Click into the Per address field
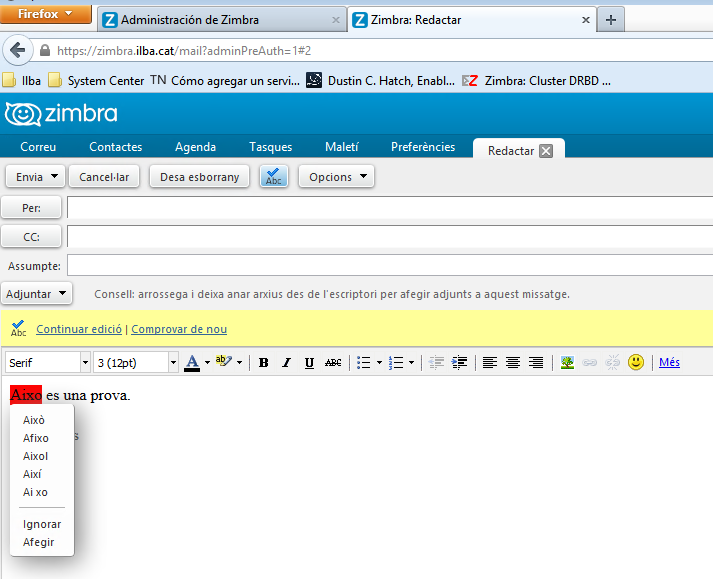This screenshot has width=713, height=579. (x=390, y=207)
